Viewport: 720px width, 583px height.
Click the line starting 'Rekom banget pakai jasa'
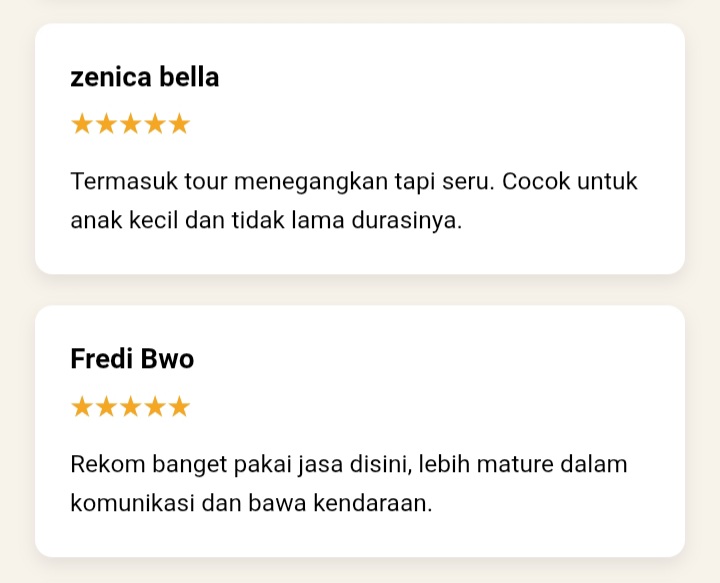349,465
